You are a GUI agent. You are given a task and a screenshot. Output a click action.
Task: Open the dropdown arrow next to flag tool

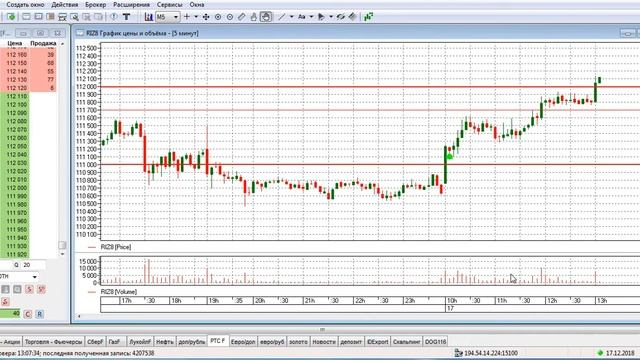pos(331,17)
